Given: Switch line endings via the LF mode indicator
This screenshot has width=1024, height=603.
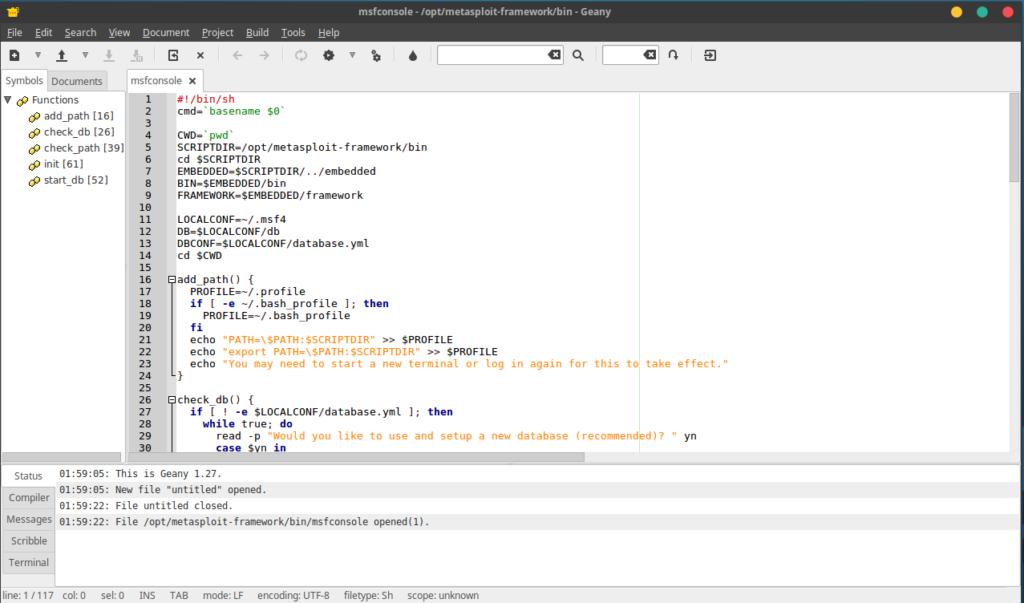Looking at the screenshot, I should 222,595.
